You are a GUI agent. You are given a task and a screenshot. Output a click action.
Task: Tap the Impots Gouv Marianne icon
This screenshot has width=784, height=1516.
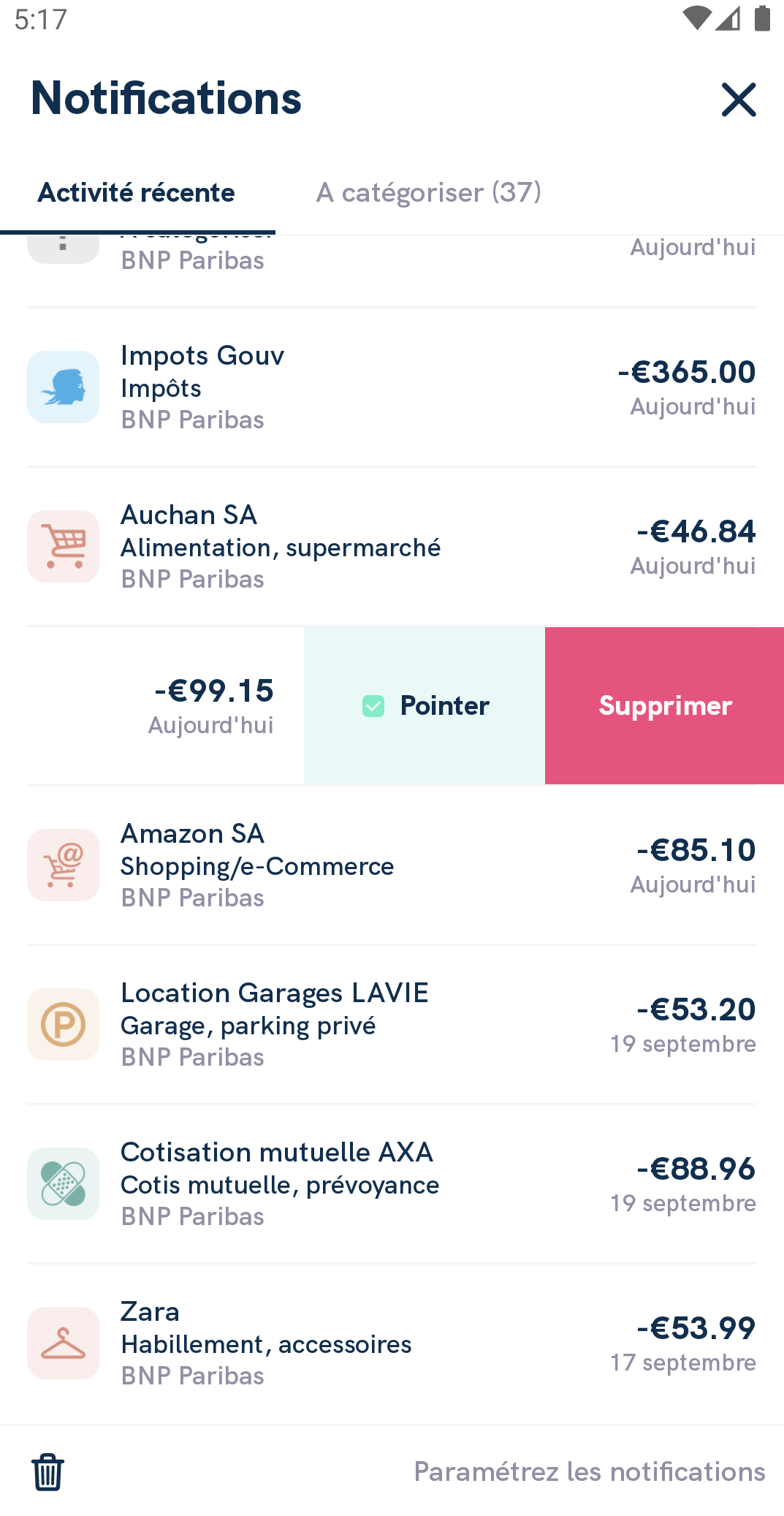coord(64,387)
